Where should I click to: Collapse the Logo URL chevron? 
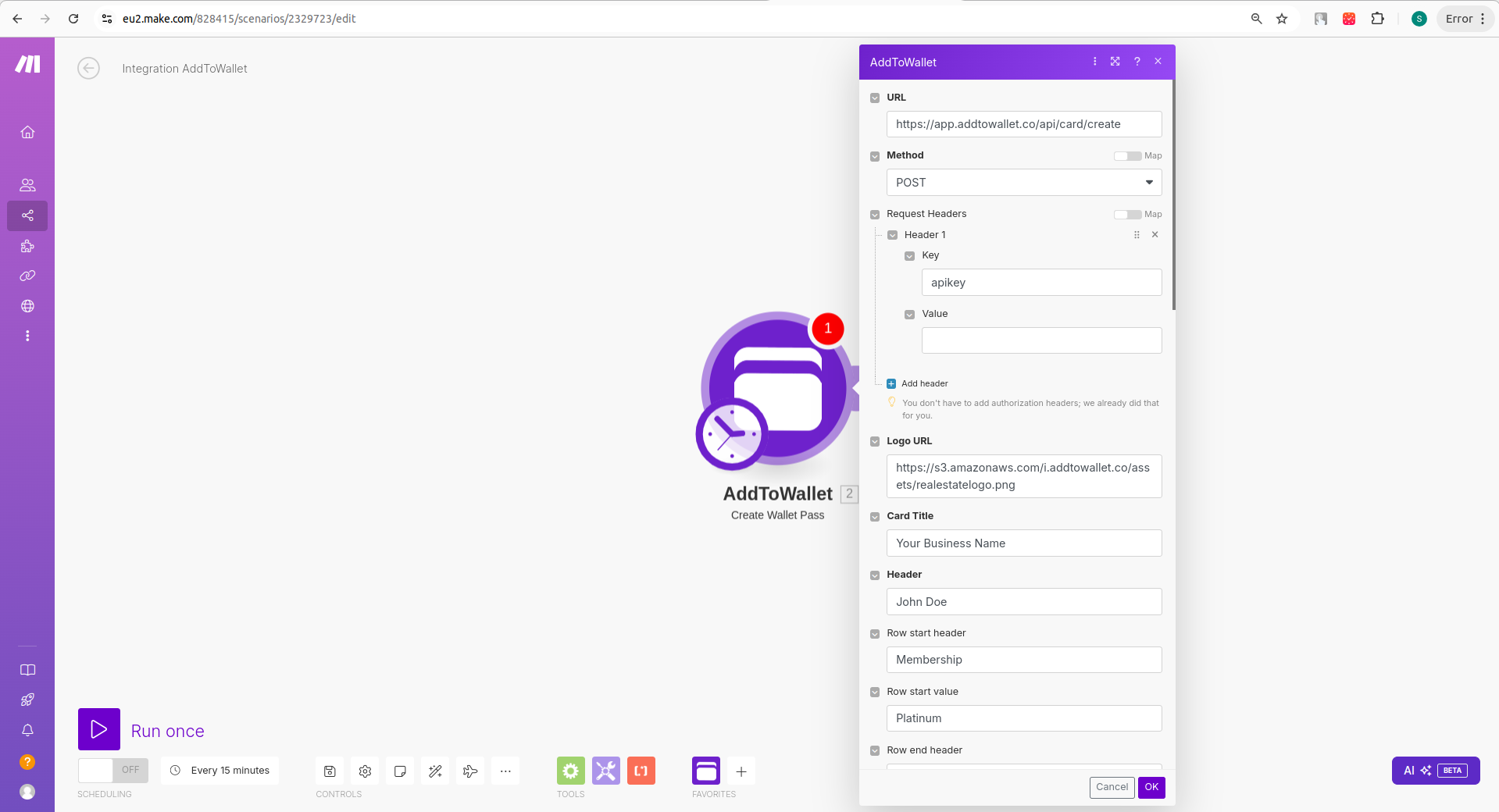click(x=875, y=442)
